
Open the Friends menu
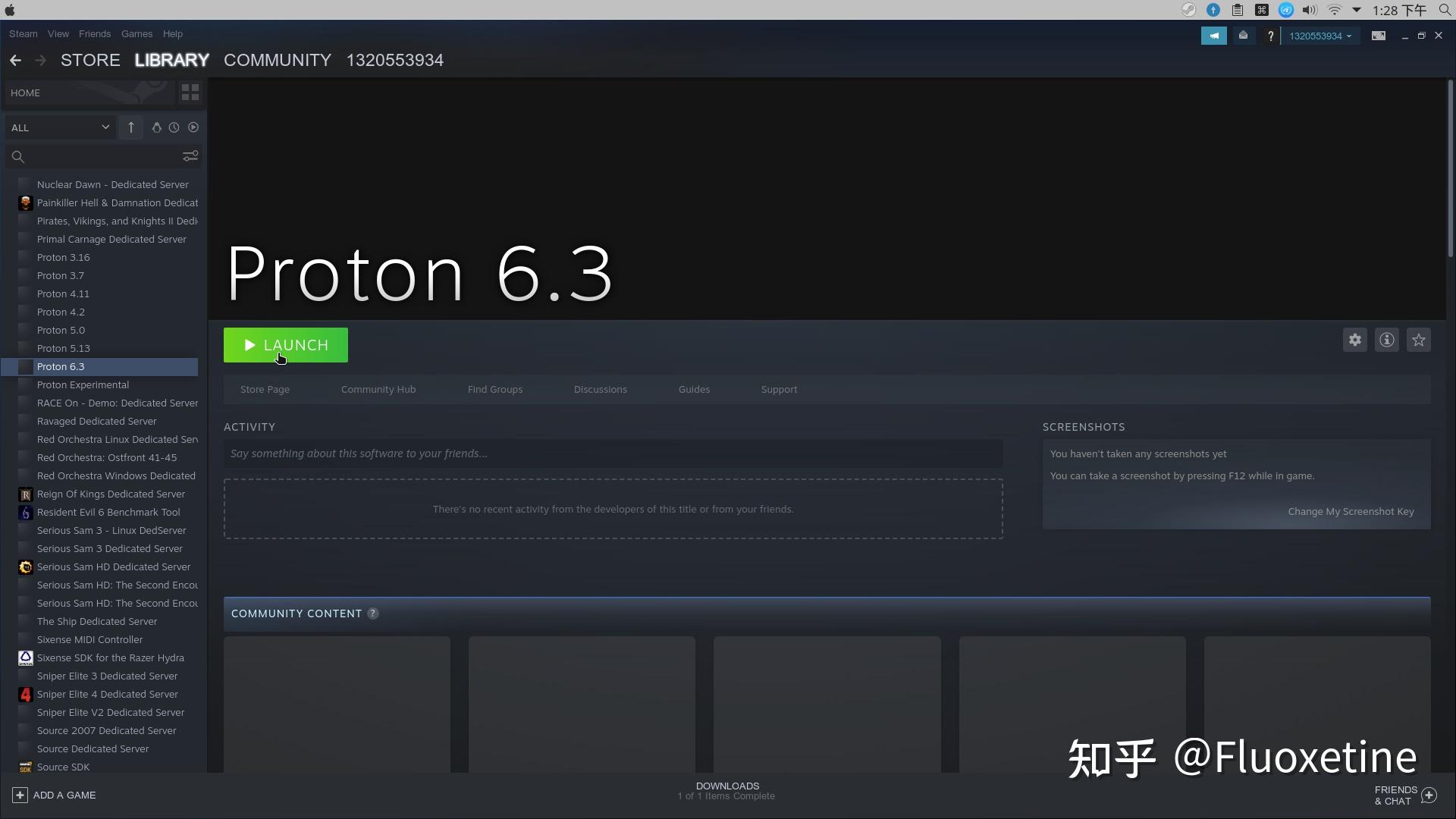[x=94, y=33]
